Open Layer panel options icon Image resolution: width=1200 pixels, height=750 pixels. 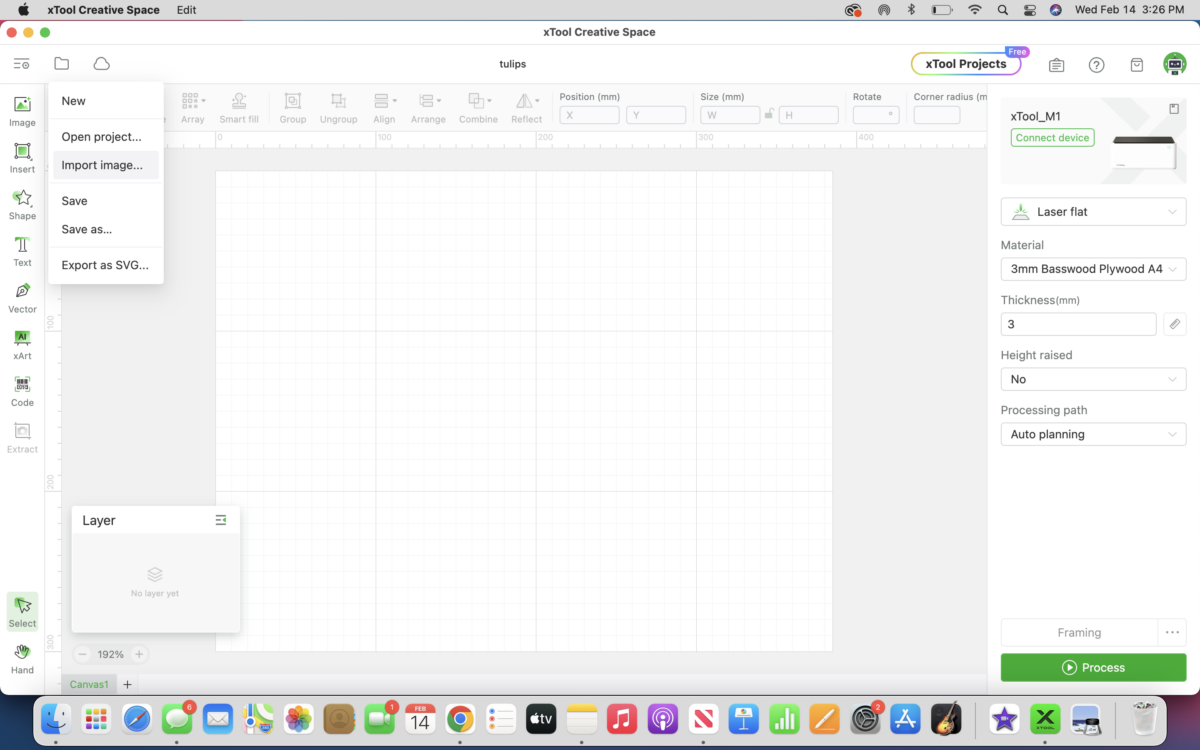[x=221, y=520]
